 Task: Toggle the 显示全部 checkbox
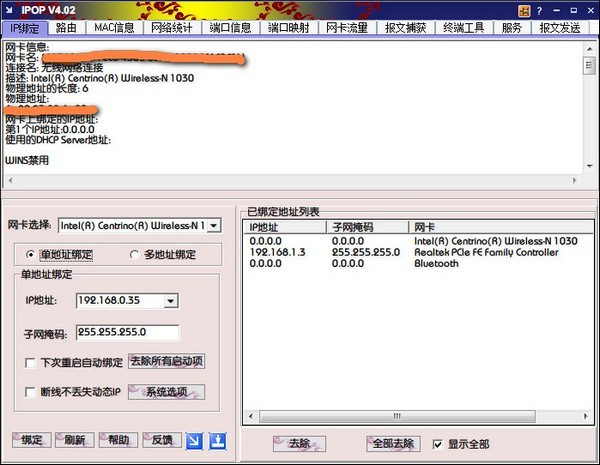[437, 444]
